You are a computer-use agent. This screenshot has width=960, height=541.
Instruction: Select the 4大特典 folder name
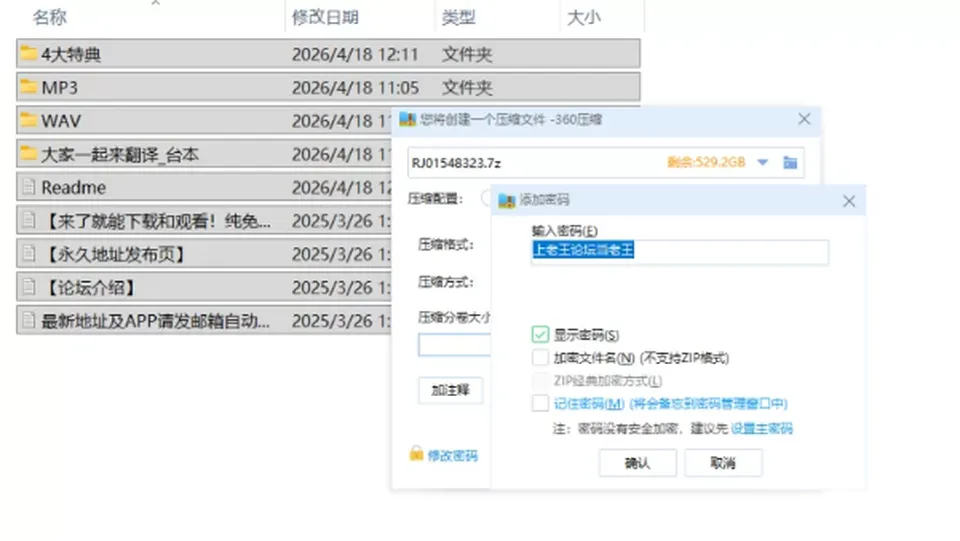pos(71,54)
